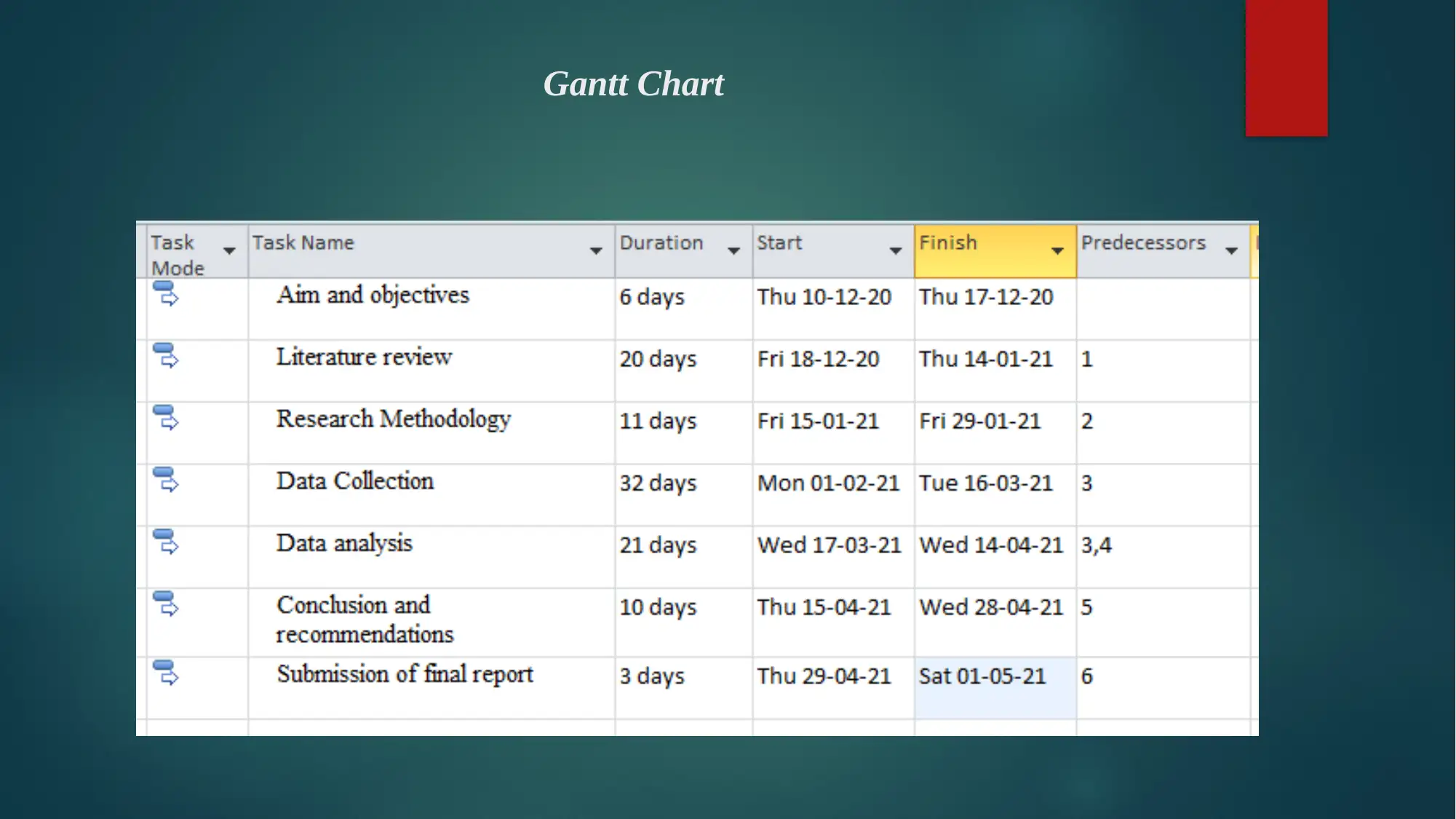Viewport: 1456px width, 819px height.
Task: Click start date 'Mon 01-02-21'
Action: pos(828,483)
